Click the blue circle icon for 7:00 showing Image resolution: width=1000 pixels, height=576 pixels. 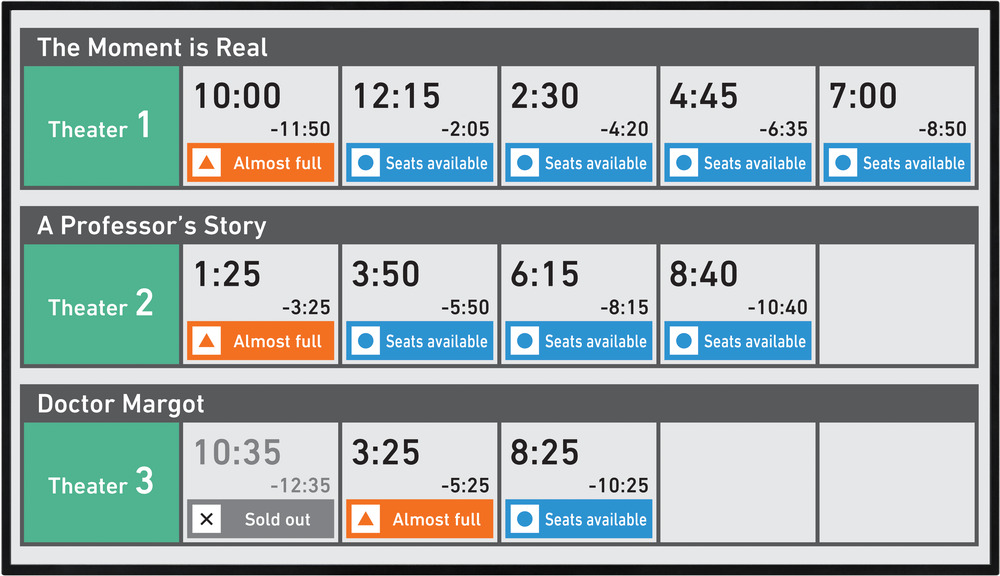tap(842, 163)
